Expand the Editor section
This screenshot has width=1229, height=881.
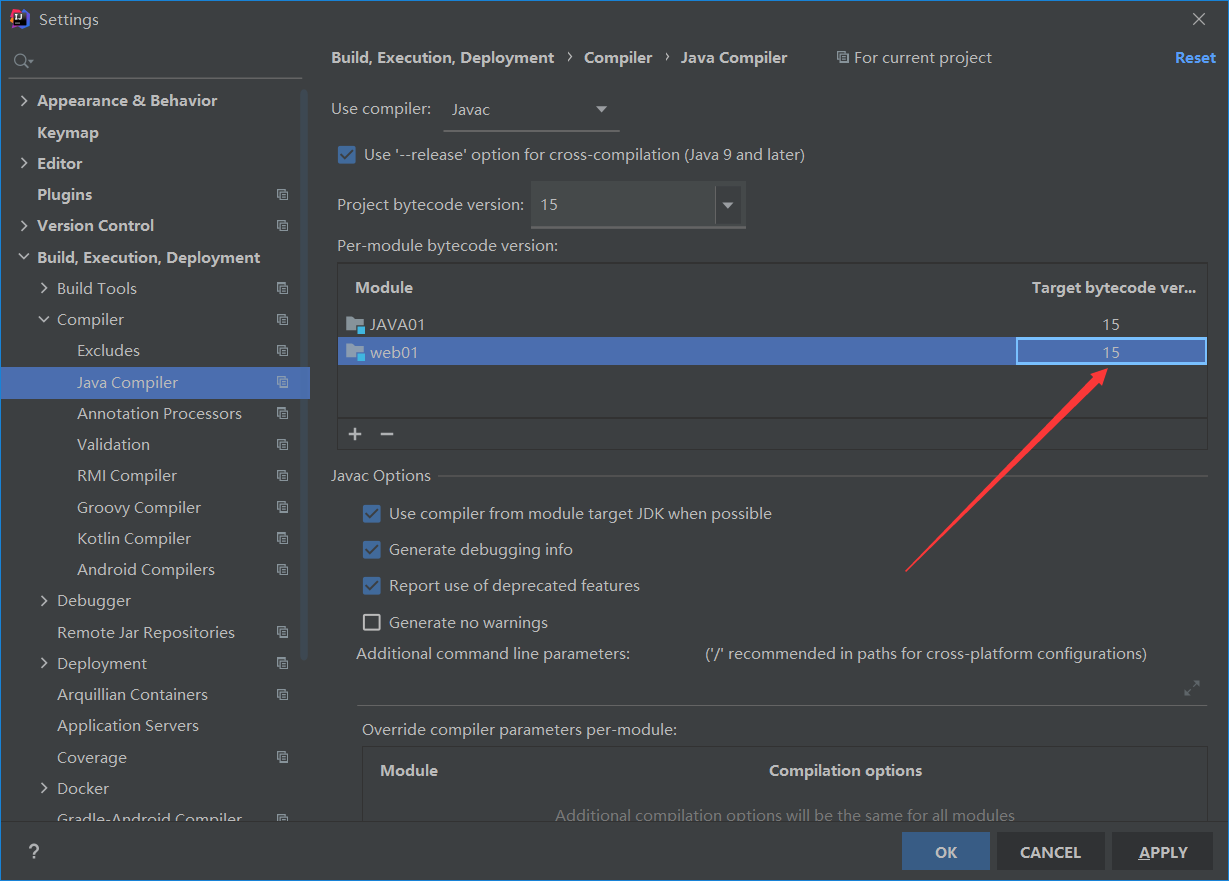coord(24,164)
